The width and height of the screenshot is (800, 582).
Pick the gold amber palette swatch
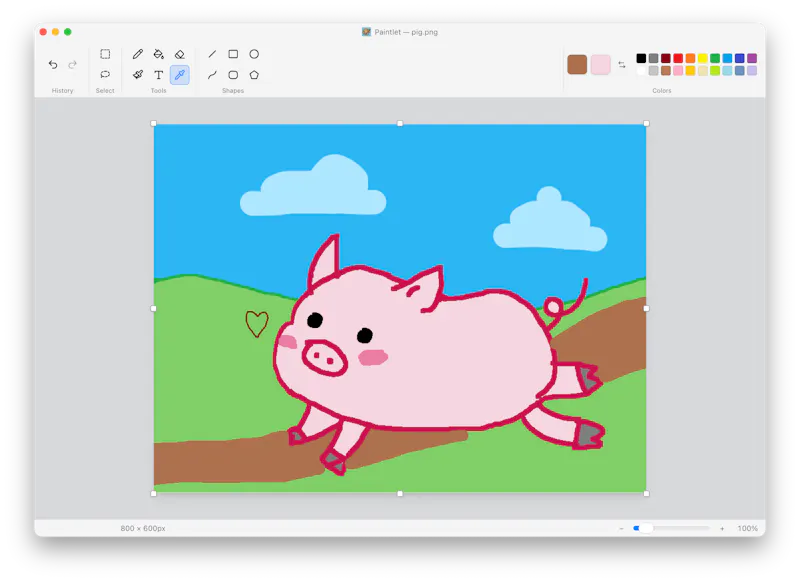coord(690,70)
